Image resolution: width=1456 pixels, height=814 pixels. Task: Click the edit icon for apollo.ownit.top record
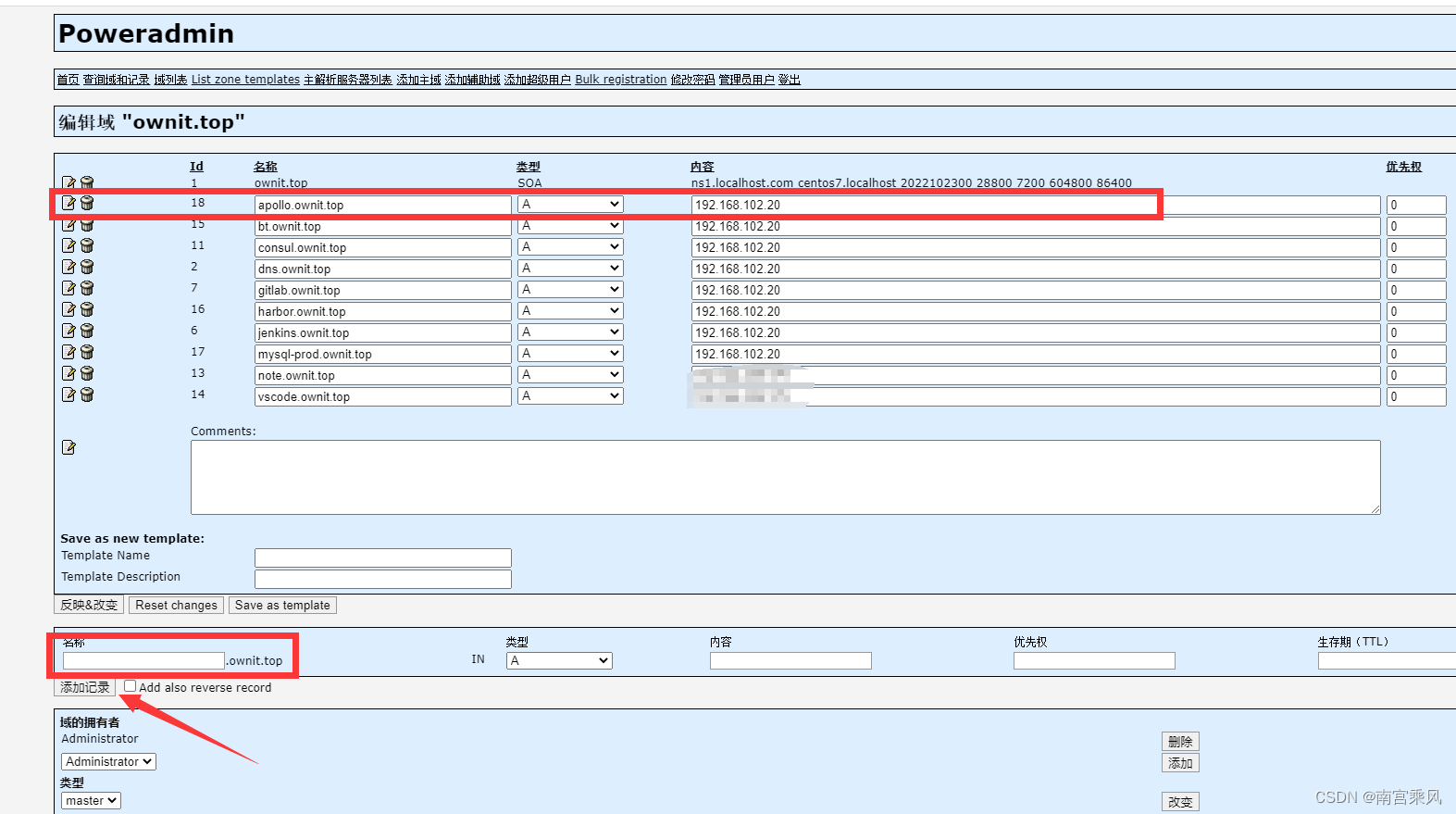point(68,203)
